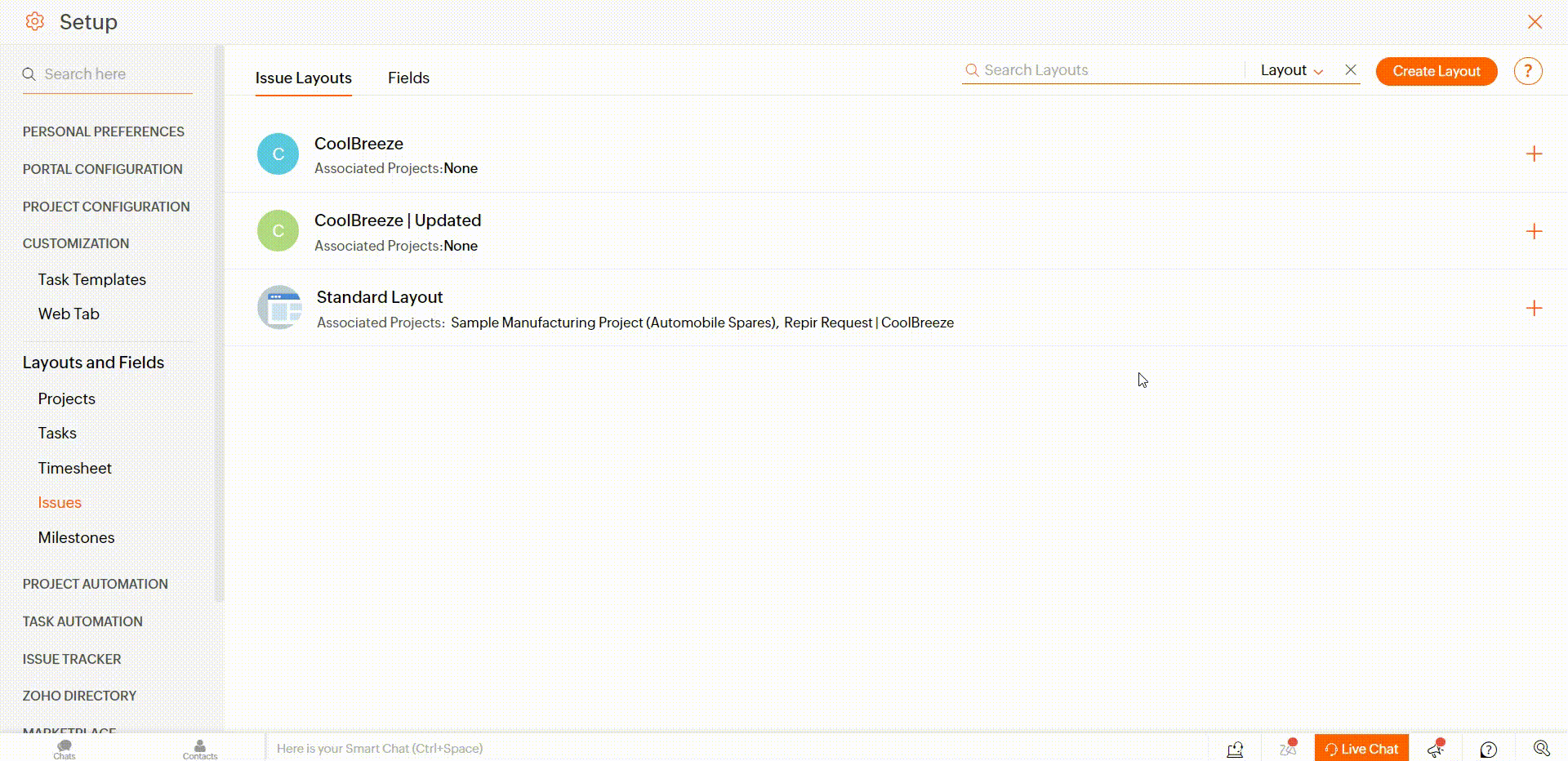
Task: Open the remote support headset icon
Action: [1235, 749]
